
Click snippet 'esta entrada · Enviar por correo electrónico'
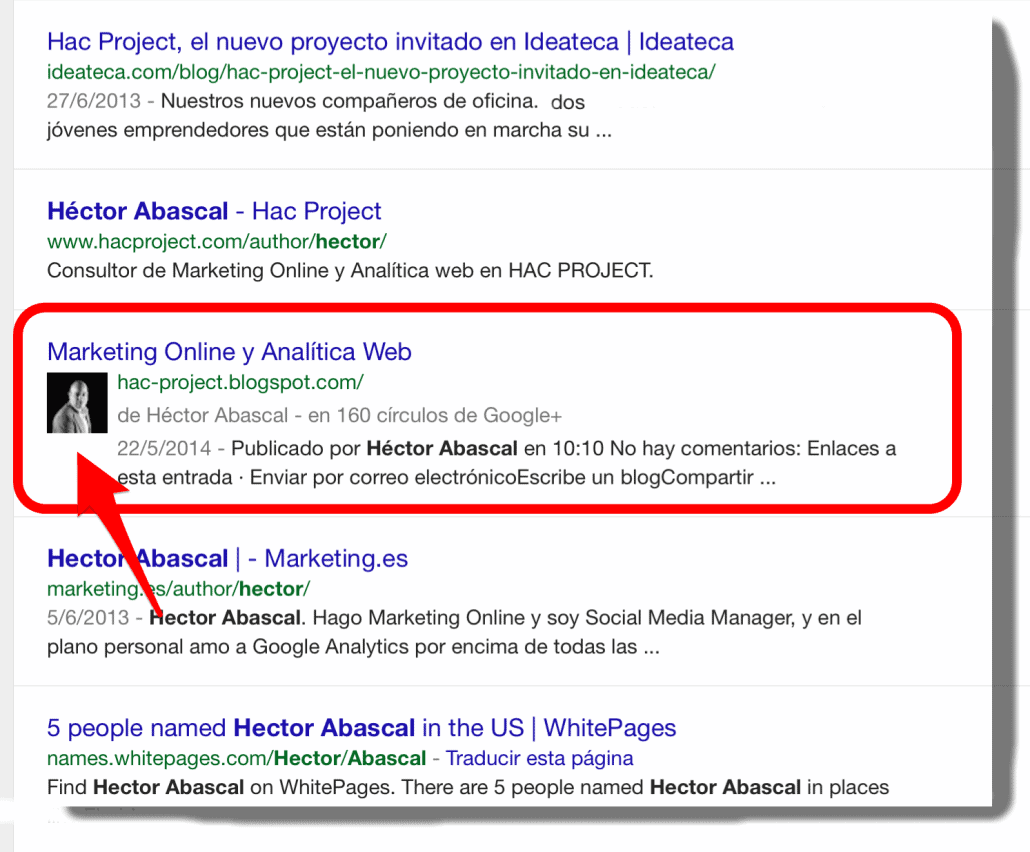[x=317, y=477]
